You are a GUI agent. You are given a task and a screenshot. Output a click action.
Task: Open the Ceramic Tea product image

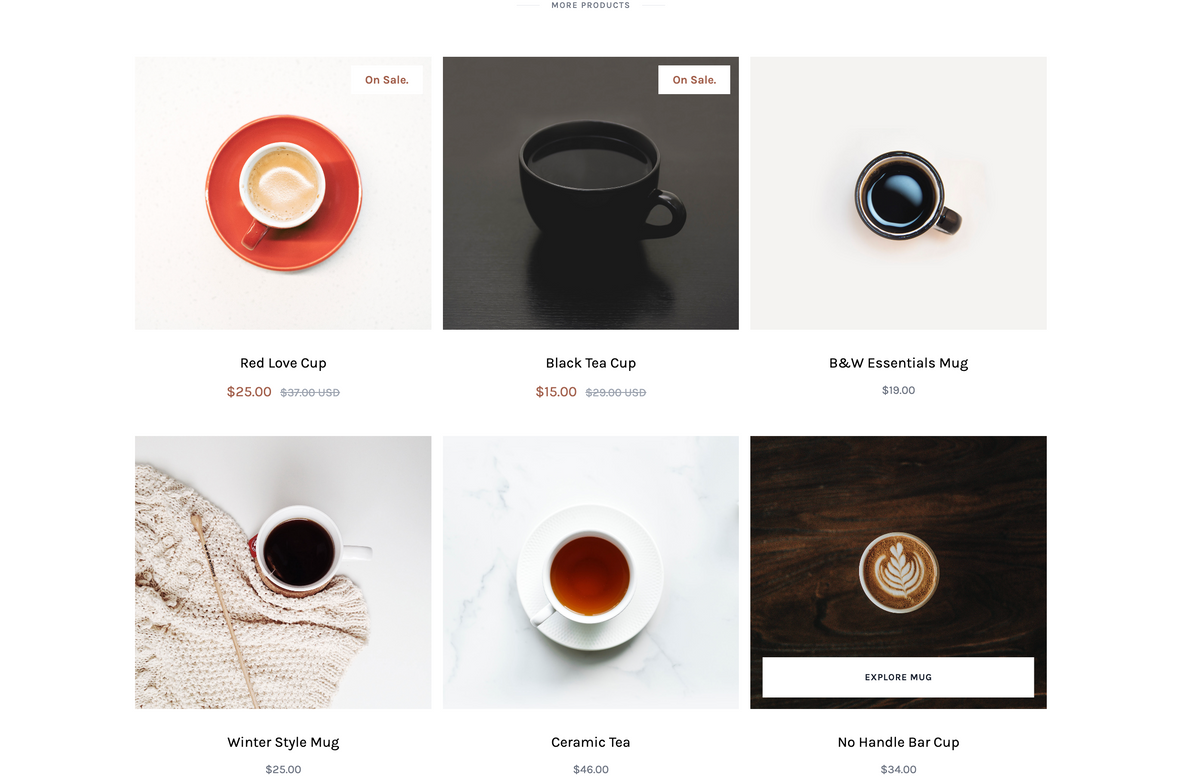[x=591, y=572]
